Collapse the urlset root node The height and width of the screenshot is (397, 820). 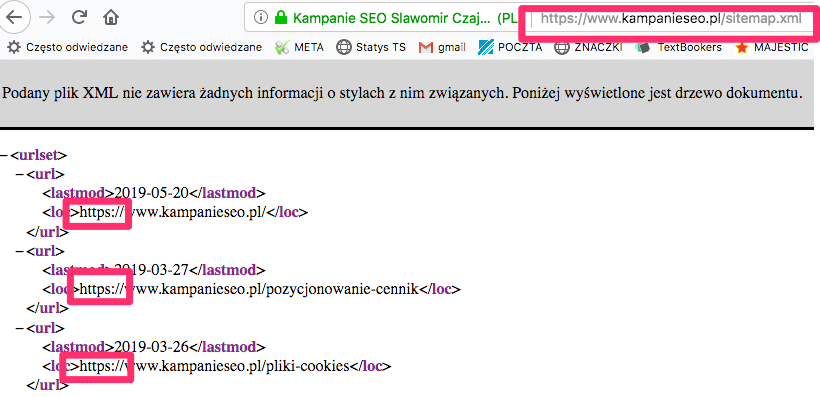point(4,155)
